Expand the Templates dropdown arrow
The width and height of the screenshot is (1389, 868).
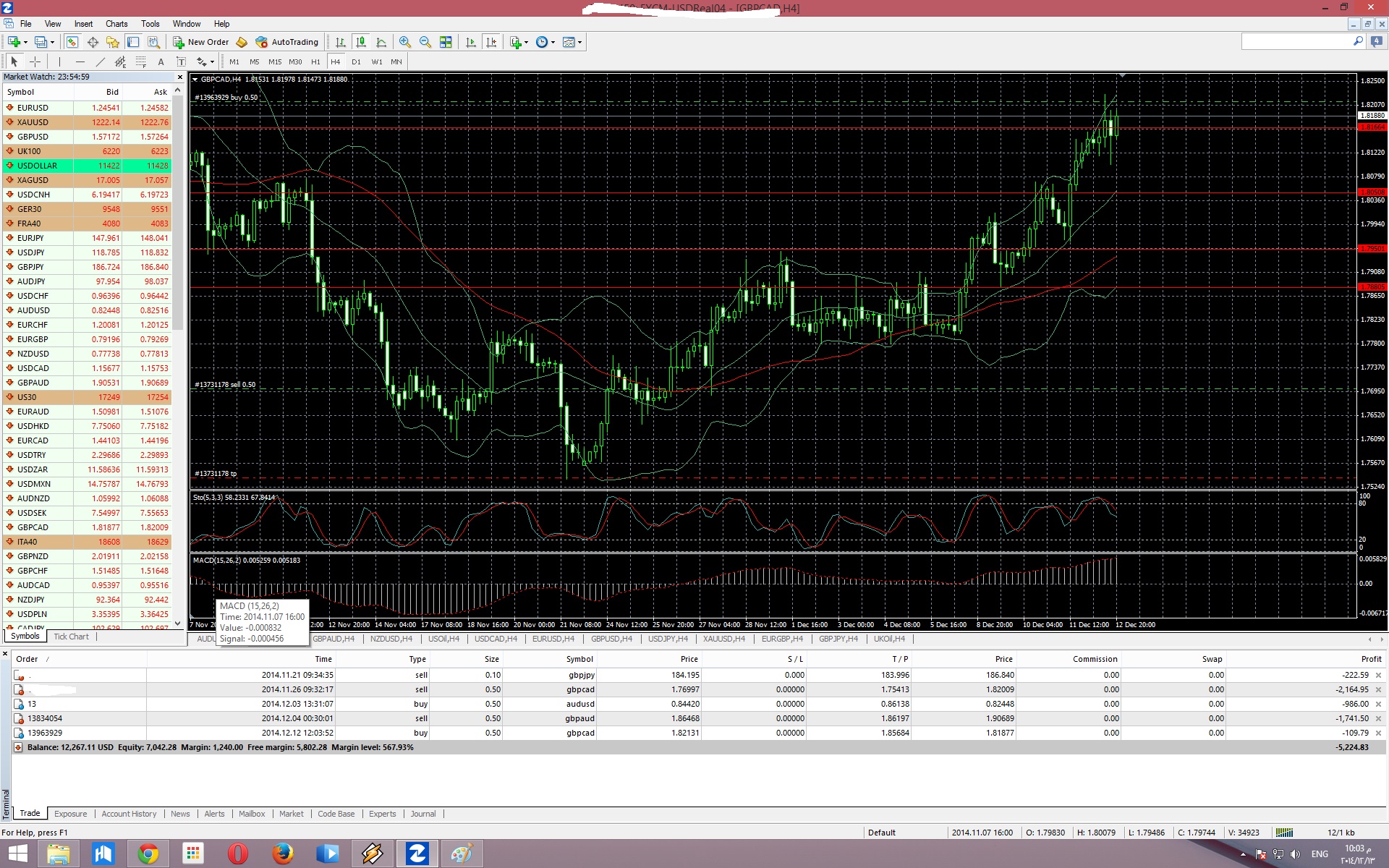pyautogui.click(x=579, y=42)
